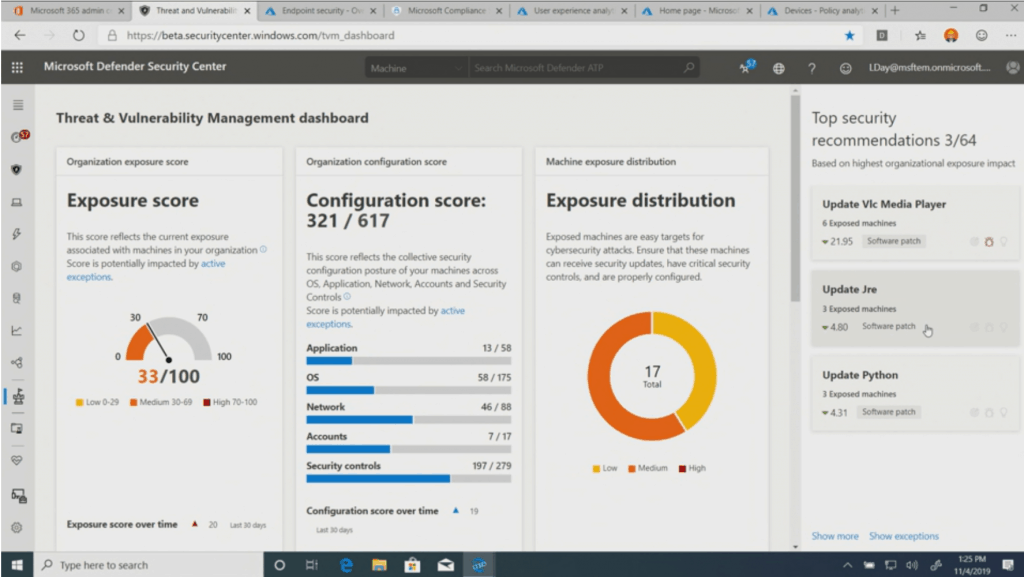
Task: Select the Threat & Vulnerability Management sidebar icon
Action: coord(18,396)
